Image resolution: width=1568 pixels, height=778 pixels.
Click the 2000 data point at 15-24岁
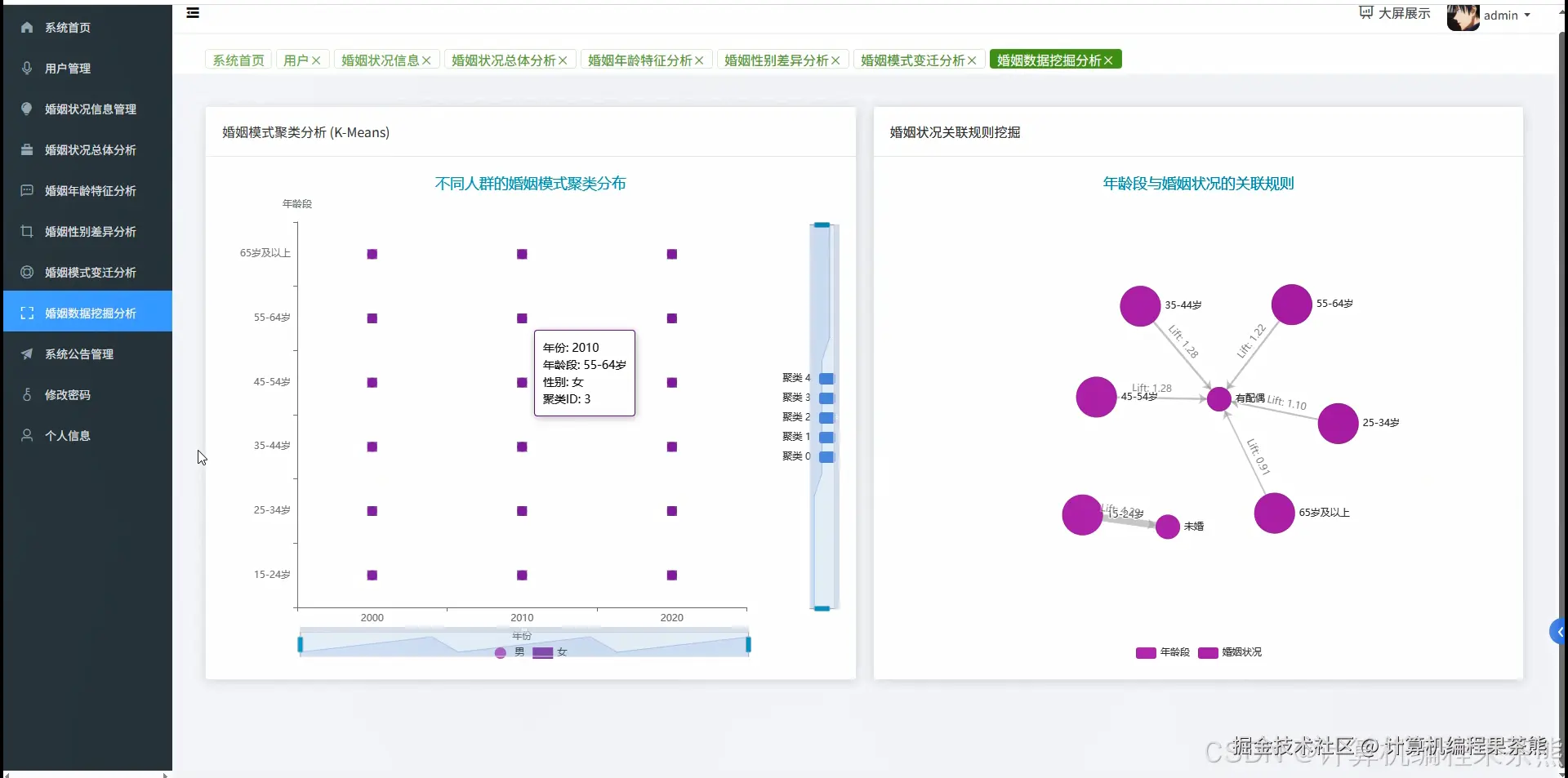coord(372,576)
